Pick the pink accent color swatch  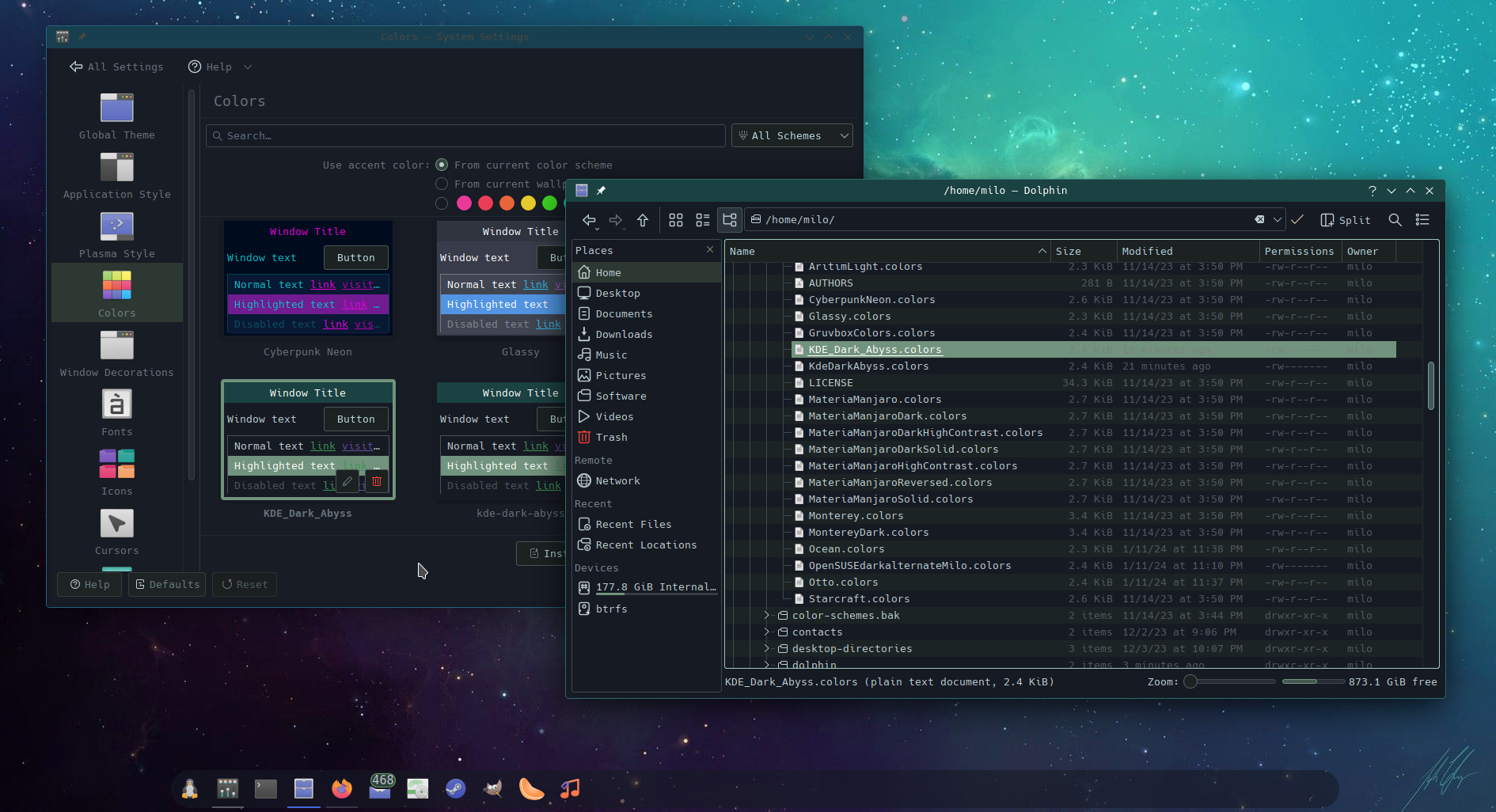click(464, 203)
